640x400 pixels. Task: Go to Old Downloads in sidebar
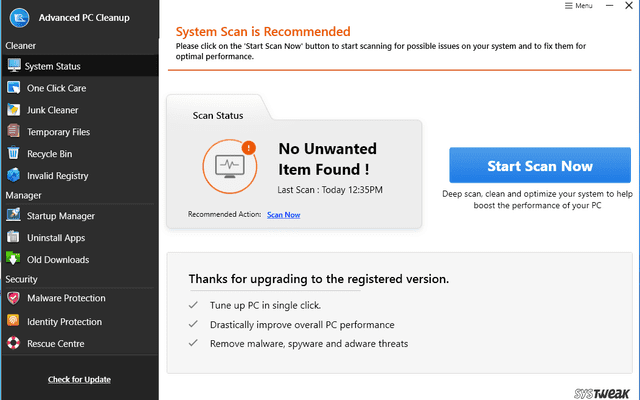tap(58, 260)
